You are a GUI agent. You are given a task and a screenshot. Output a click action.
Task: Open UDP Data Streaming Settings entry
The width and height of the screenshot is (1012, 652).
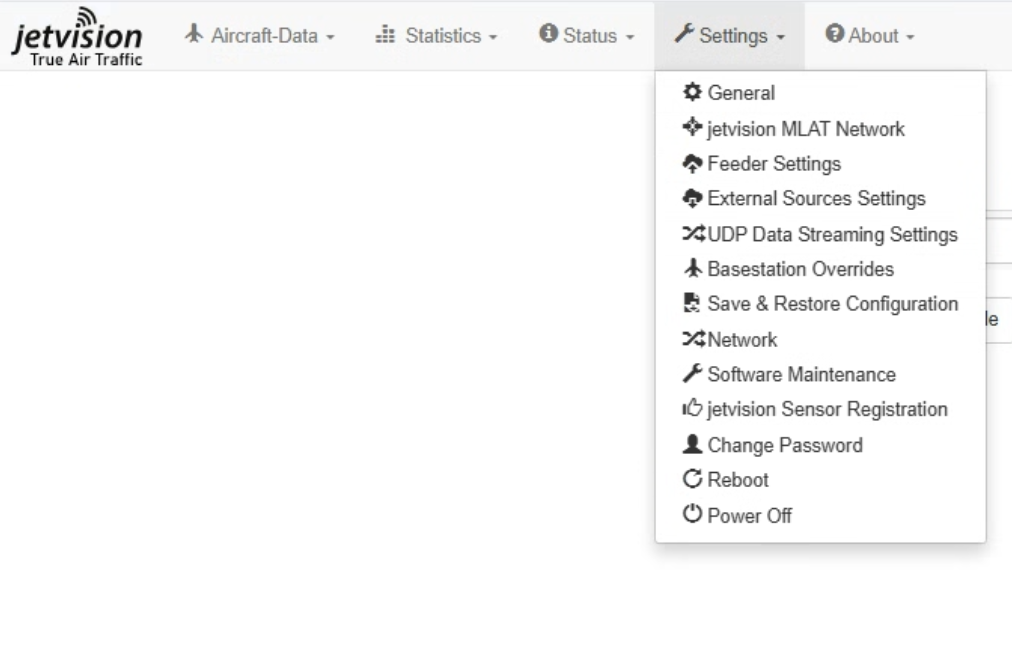click(832, 235)
